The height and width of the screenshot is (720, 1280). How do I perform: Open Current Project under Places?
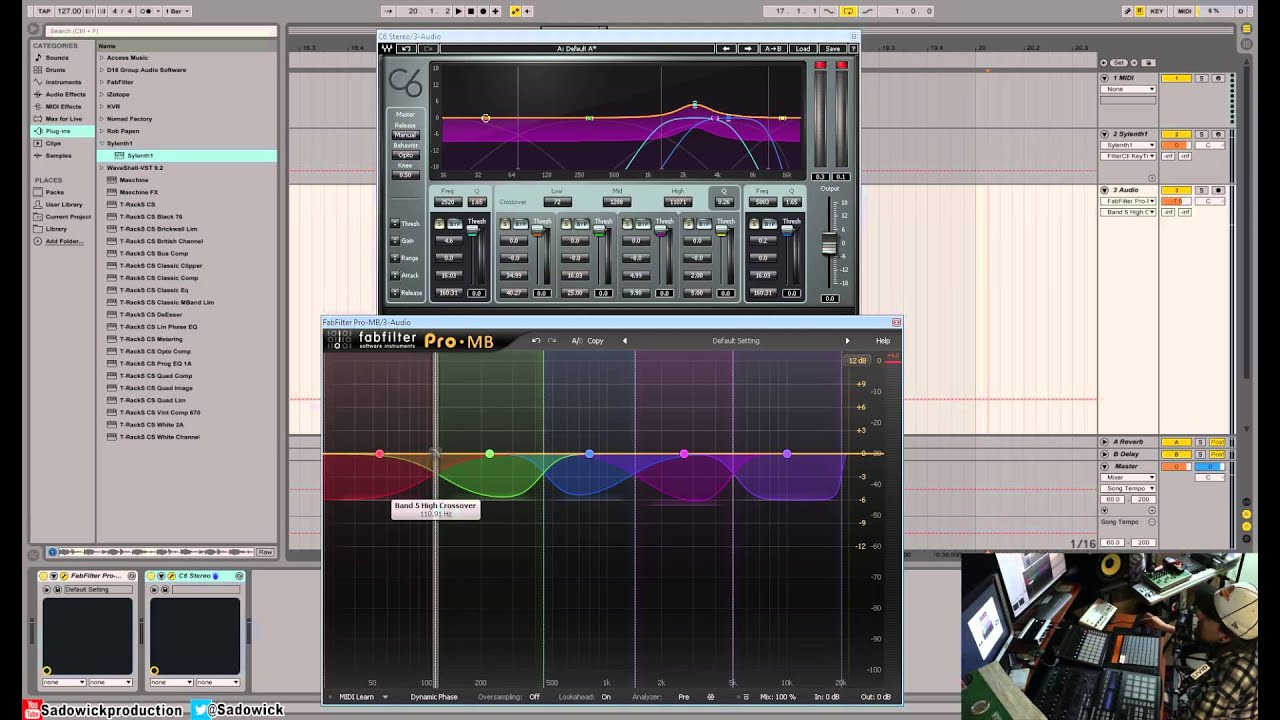point(67,216)
